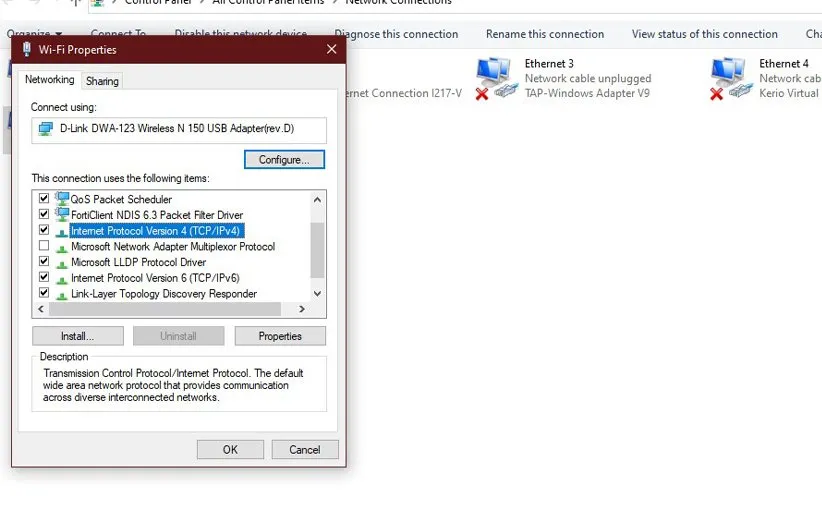The height and width of the screenshot is (522, 822).
Task: Select FortiClient NDIS 6.3 Packet Filter Driver text
Action: pos(157,215)
